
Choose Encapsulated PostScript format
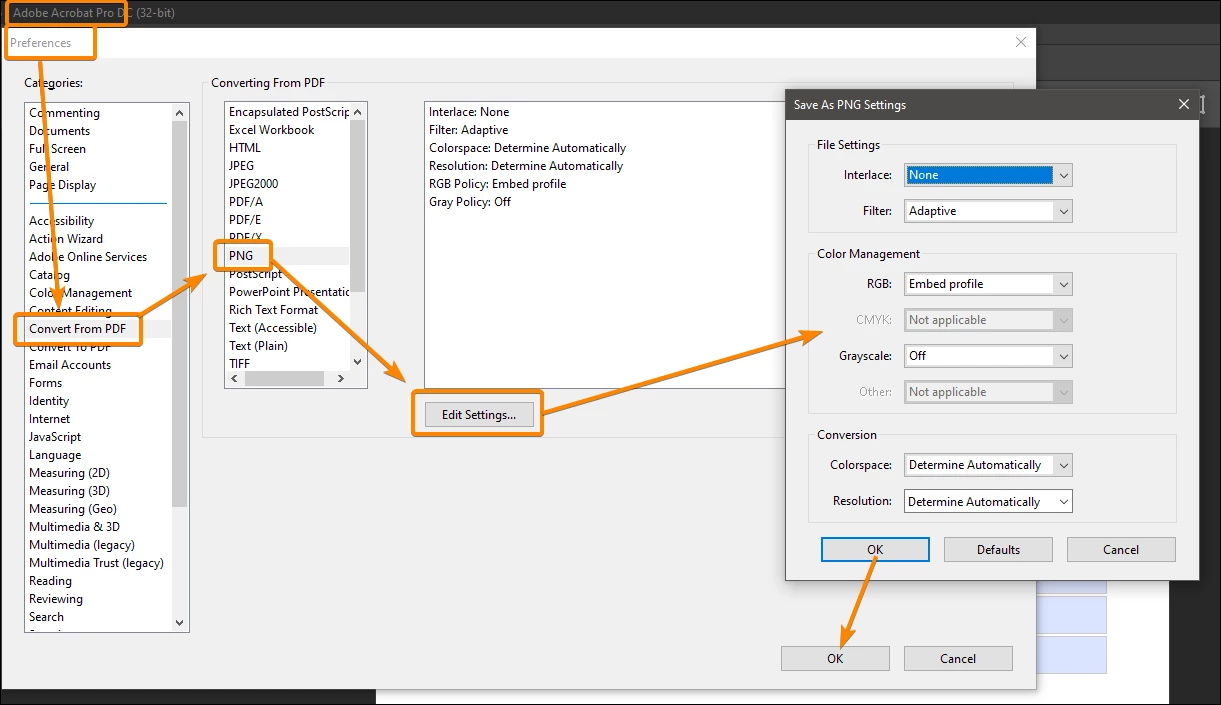[x=288, y=112]
